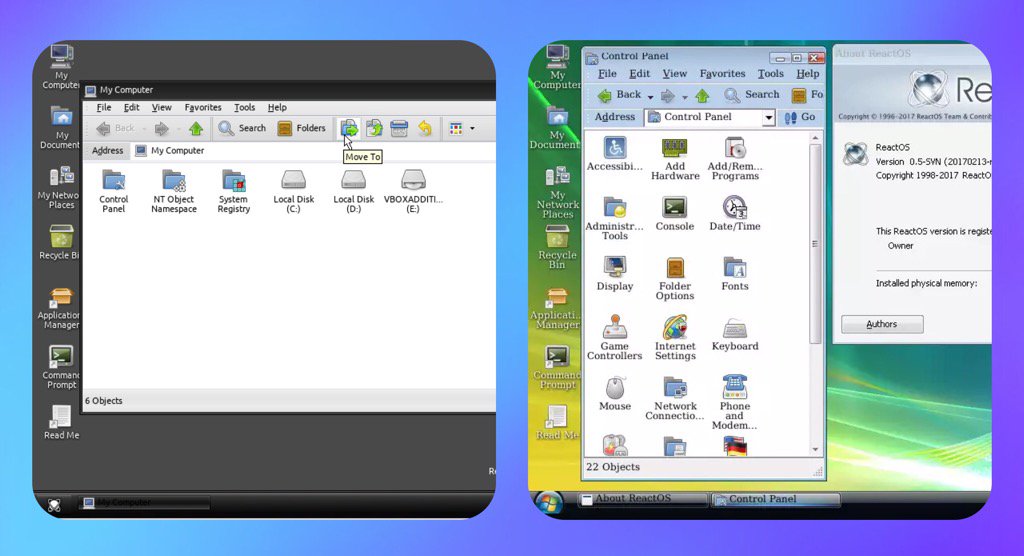The image size is (1024, 556).
Task: Open File menu in My Computer window
Action: pos(104,107)
